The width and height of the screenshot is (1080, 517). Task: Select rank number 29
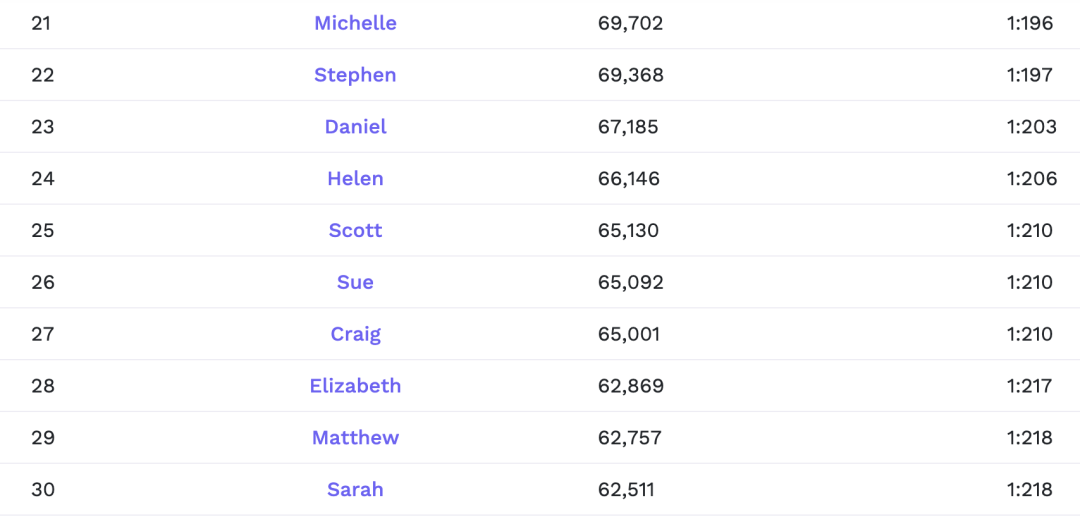coord(43,438)
